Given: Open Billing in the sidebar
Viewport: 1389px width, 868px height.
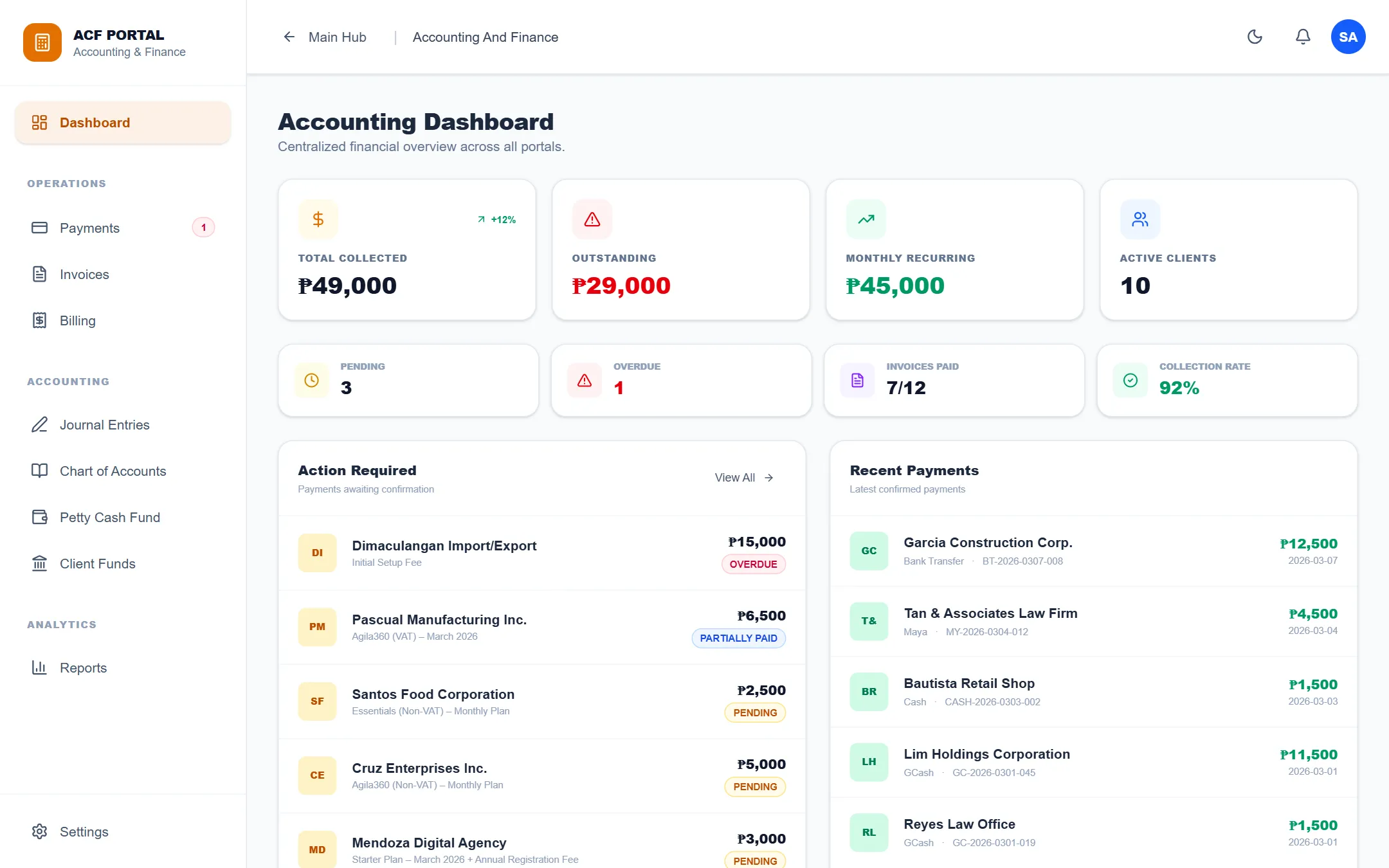Looking at the screenshot, I should 123,320.
